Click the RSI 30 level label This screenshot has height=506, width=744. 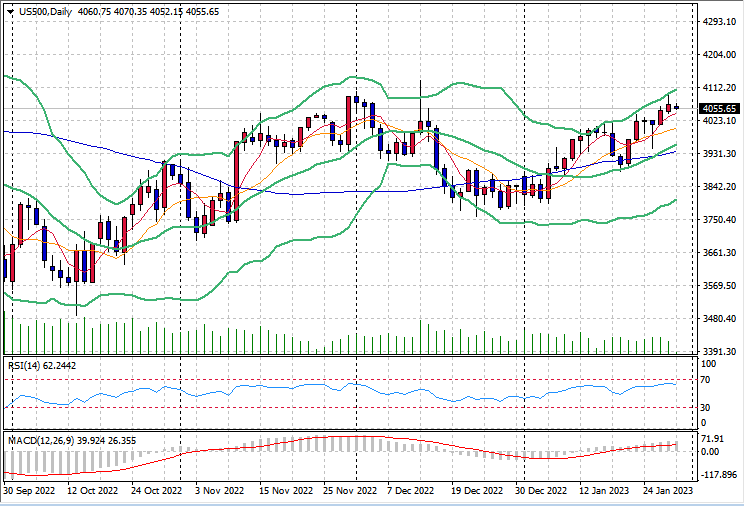point(706,408)
